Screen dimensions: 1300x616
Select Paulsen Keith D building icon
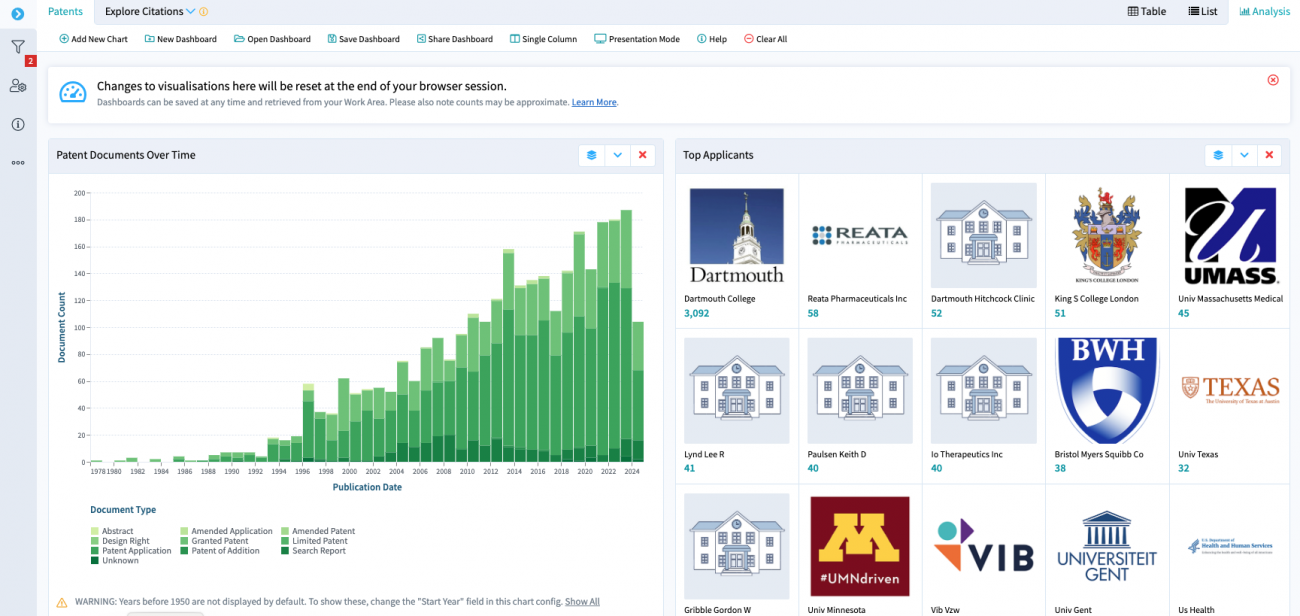[x=860, y=391]
